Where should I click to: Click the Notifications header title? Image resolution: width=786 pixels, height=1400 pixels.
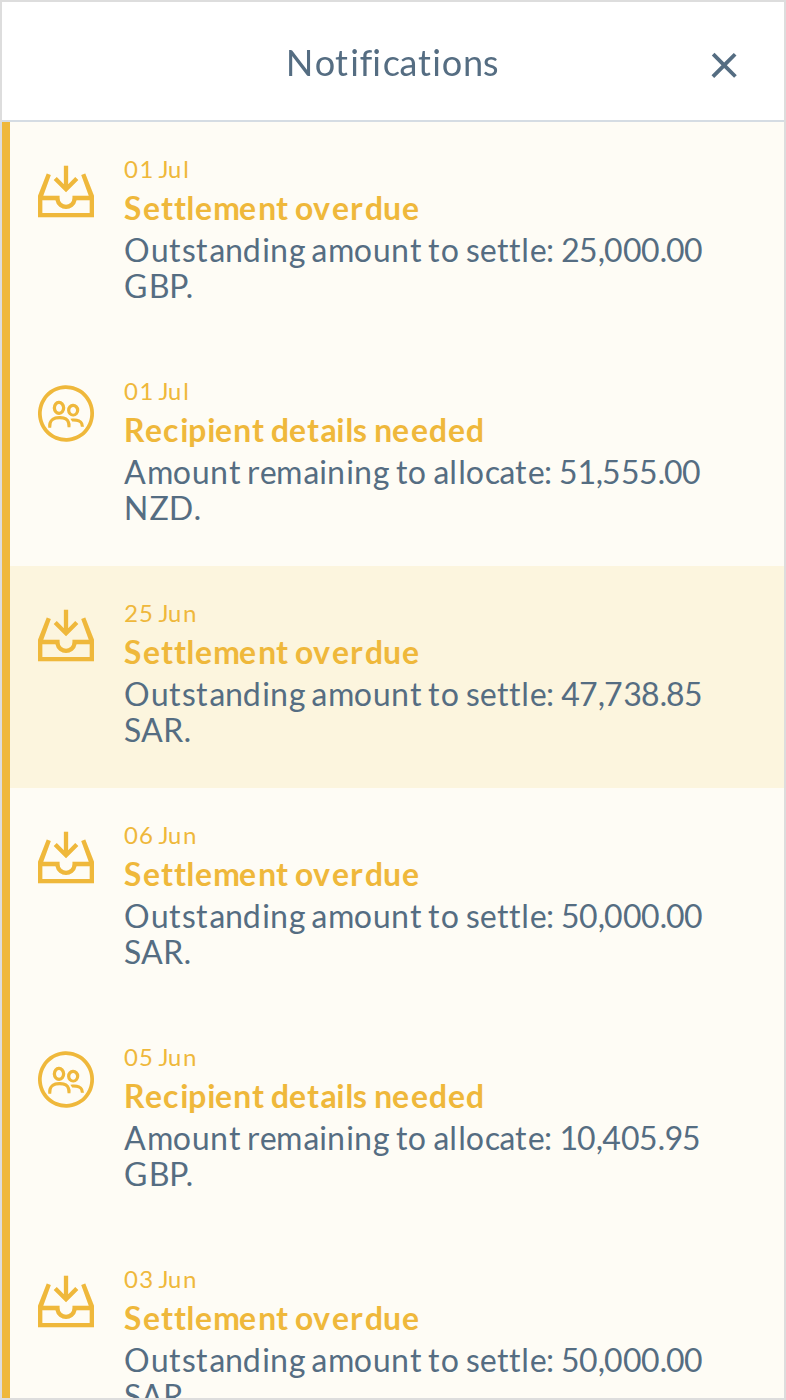pos(392,63)
